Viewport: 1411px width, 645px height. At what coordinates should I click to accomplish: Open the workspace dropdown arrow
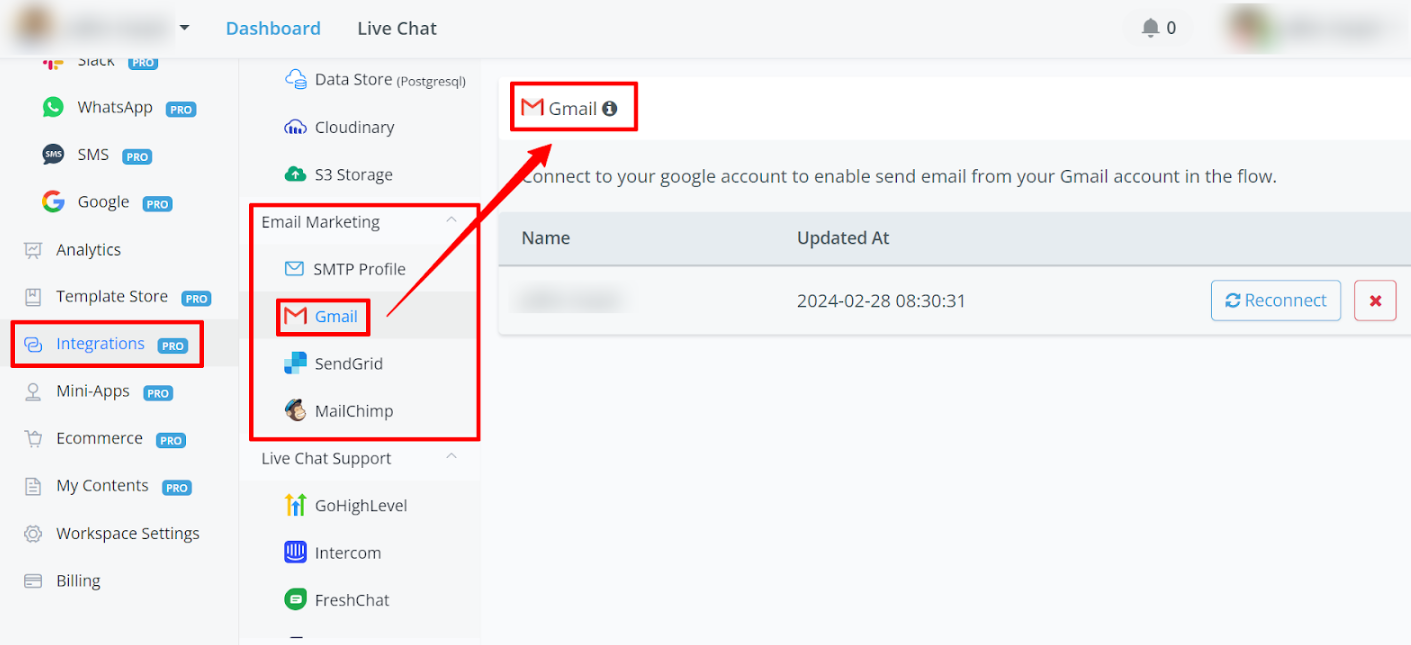(184, 28)
